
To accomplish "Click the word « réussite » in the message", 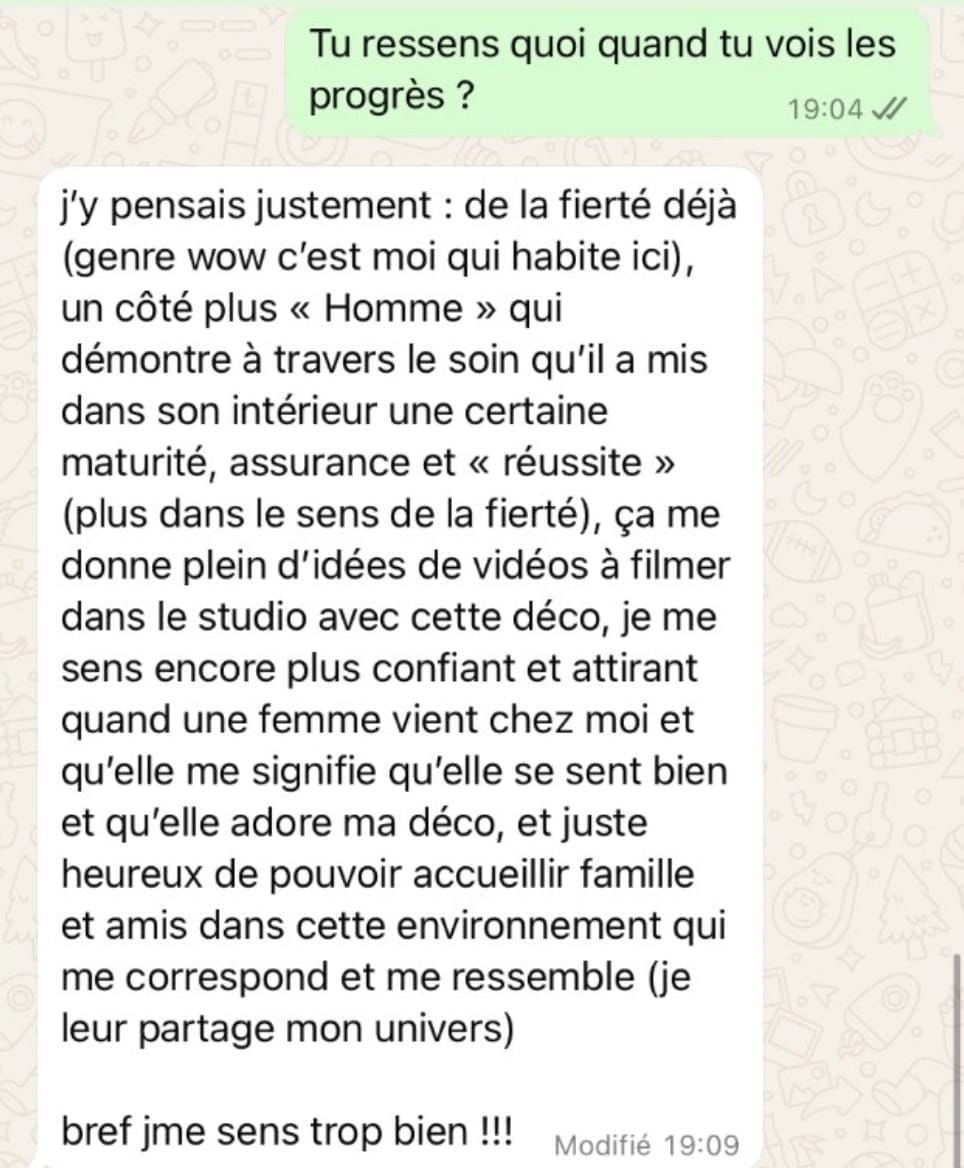I will pos(572,462).
